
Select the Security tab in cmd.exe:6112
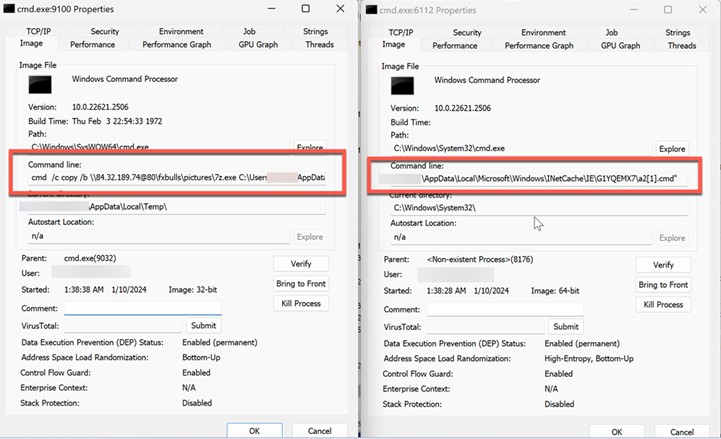point(467,32)
